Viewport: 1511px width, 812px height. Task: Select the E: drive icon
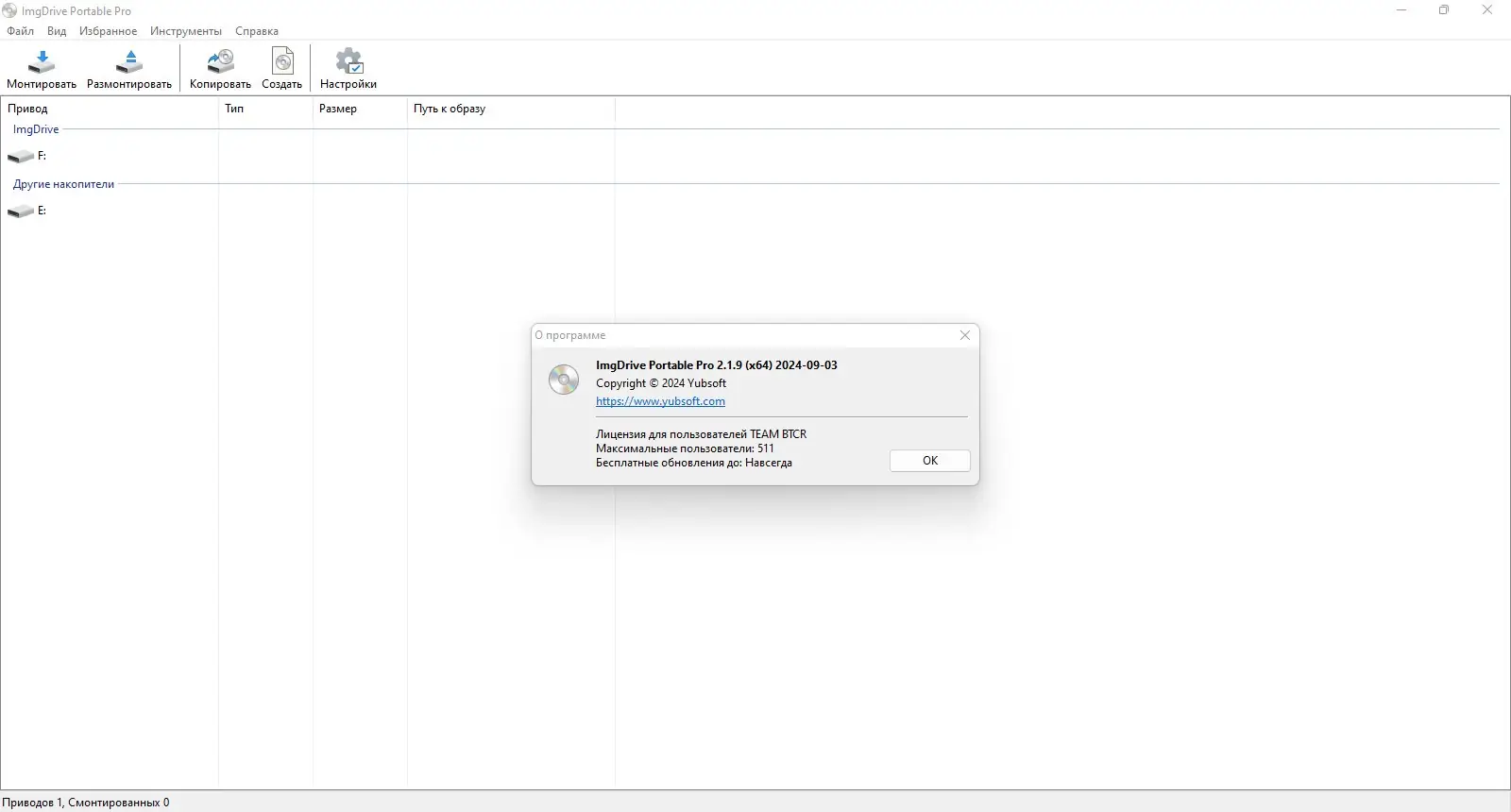tap(21, 211)
